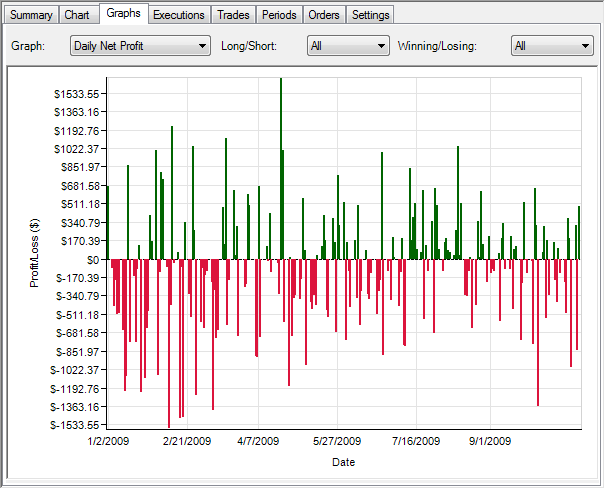
Task: Click the tallest green profit bar
Action: 281,169
